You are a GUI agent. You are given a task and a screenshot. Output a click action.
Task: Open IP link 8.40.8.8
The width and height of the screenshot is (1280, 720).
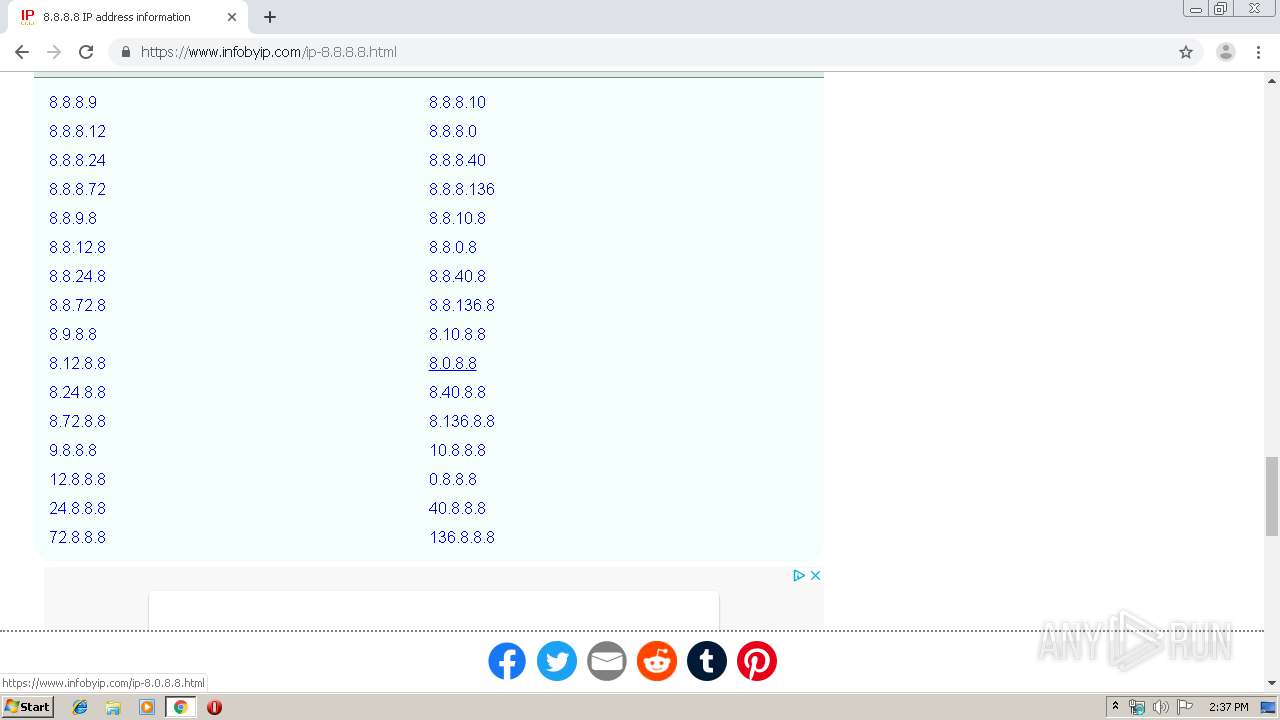(x=457, y=392)
